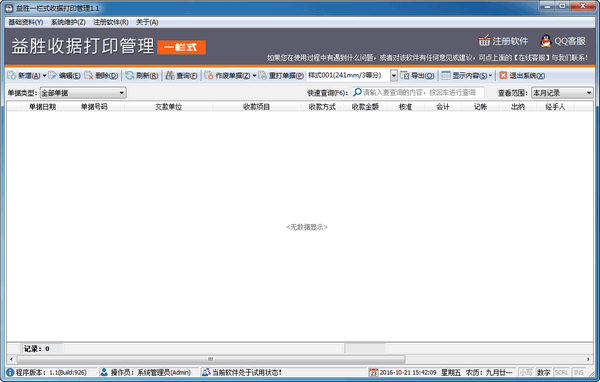Click the 当前软件处于试用状态 status text
600x382 pixels.
247,372
